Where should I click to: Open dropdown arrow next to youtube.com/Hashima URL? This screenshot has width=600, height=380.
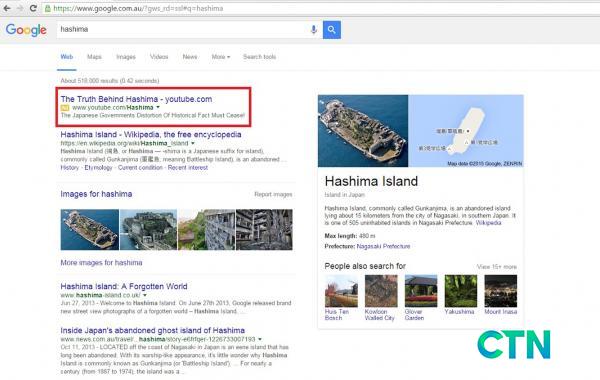point(158,108)
